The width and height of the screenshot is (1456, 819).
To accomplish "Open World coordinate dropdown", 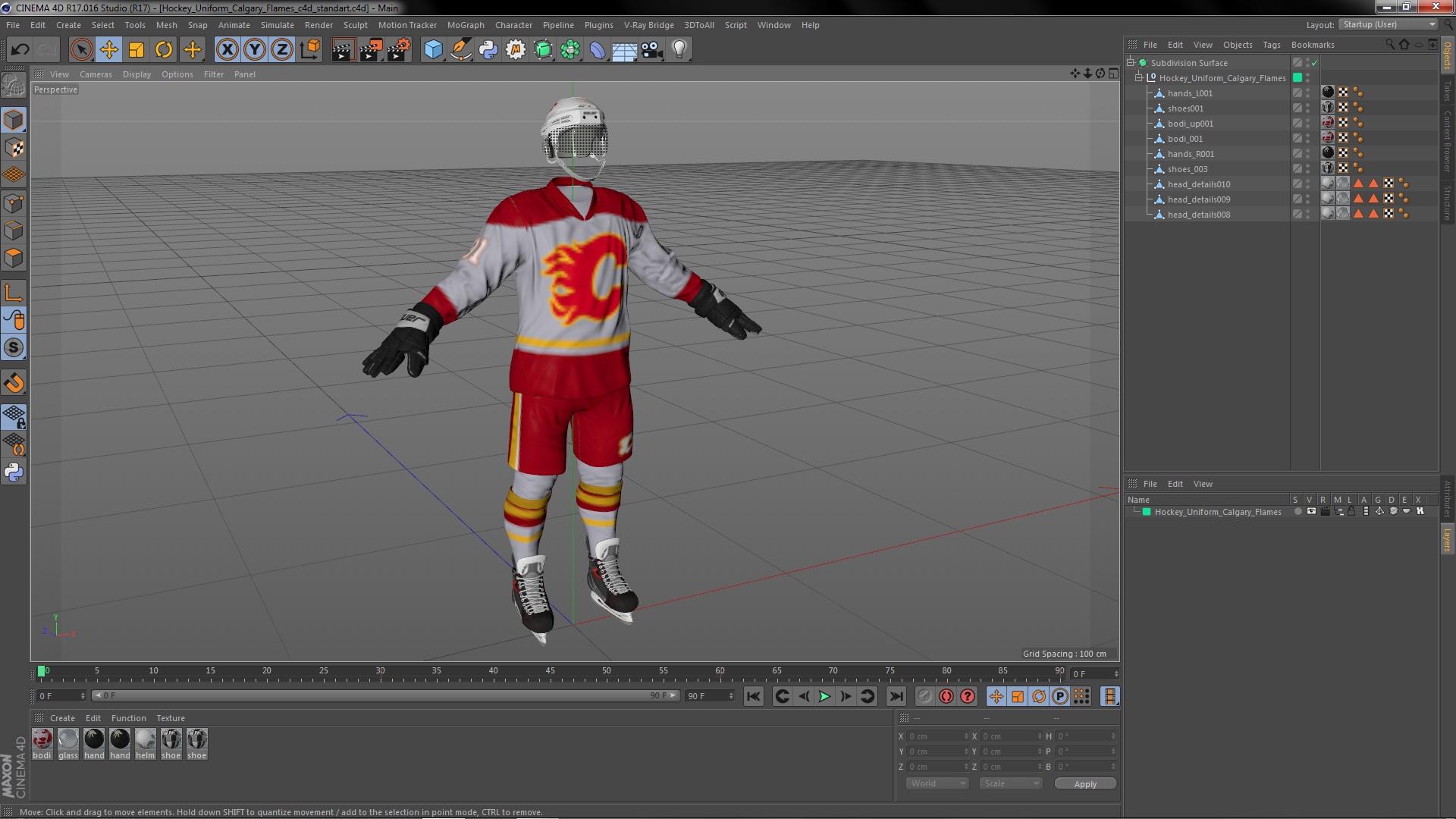I will [937, 784].
